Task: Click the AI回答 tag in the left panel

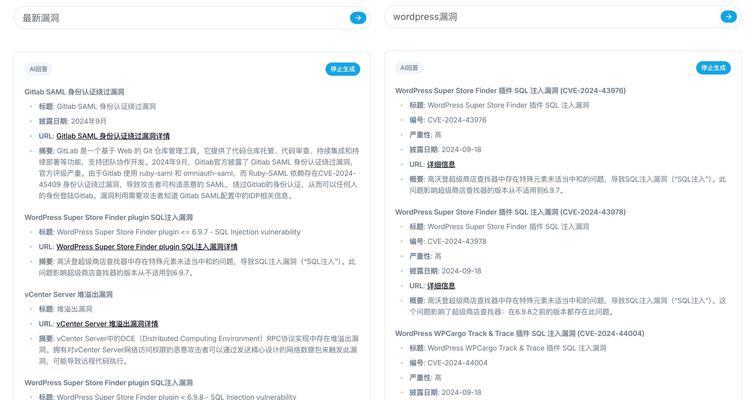Action: tap(38, 69)
